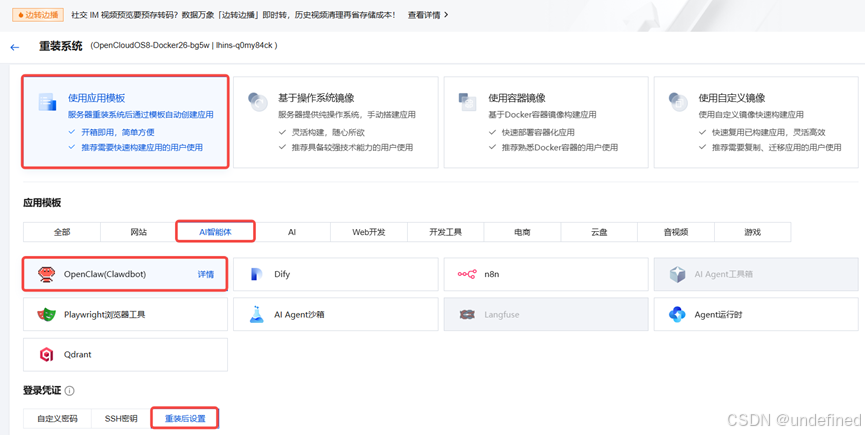Click the Qdrant logo icon
The width and height of the screenshot is (865, 435).
point(46,355)
